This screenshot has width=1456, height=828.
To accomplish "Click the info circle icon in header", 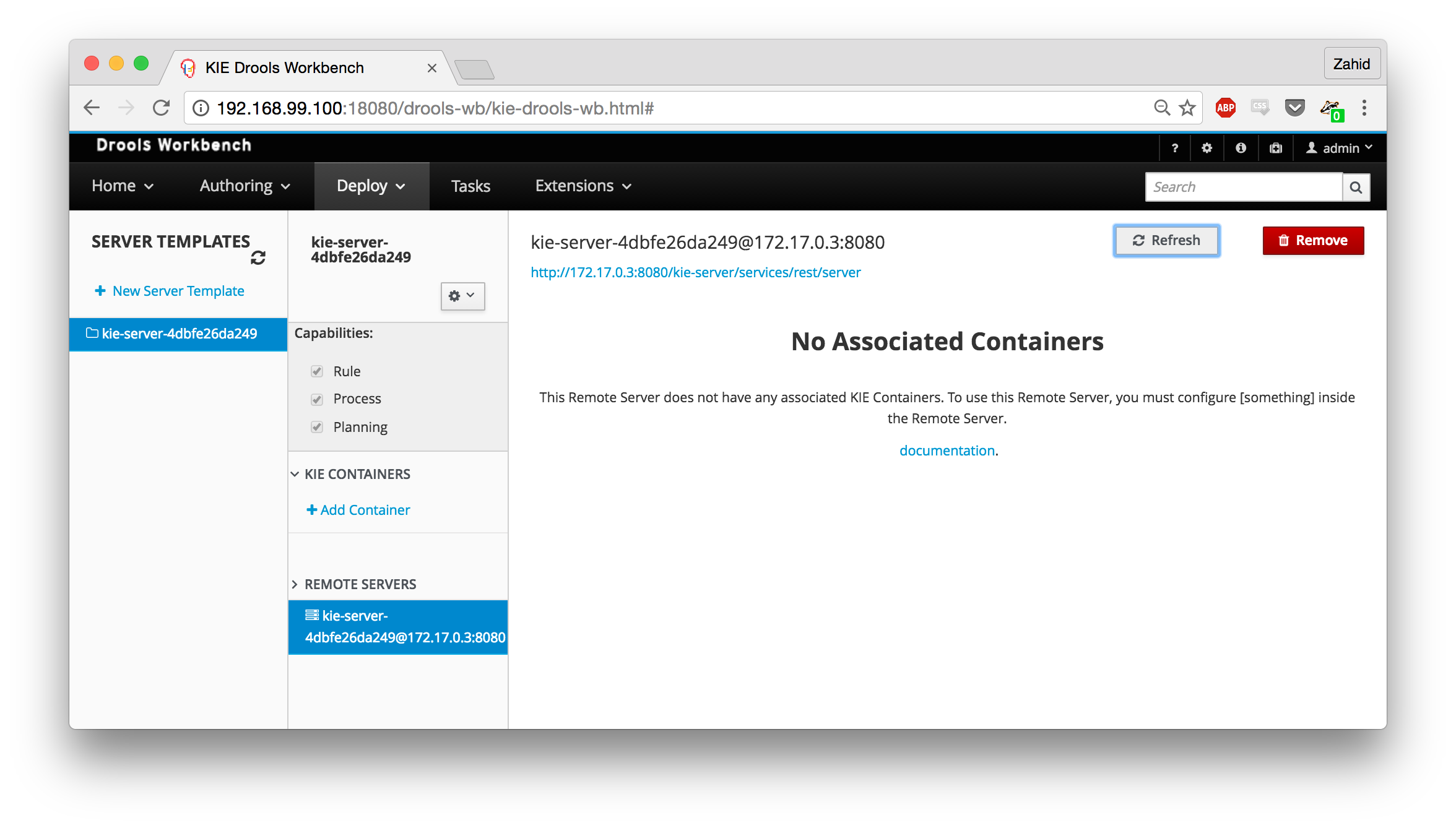I will tap(1241, 148).
